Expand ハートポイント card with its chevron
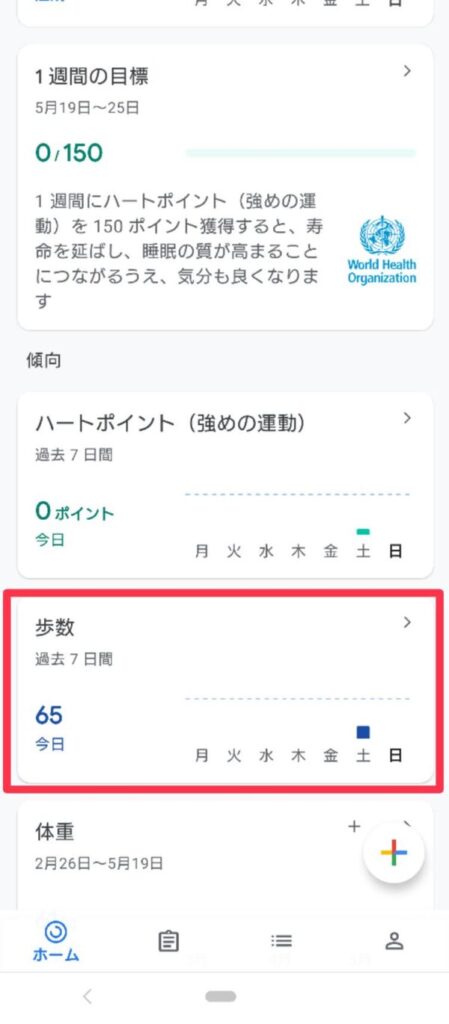Screen dimensions: 449x1024 407,418
